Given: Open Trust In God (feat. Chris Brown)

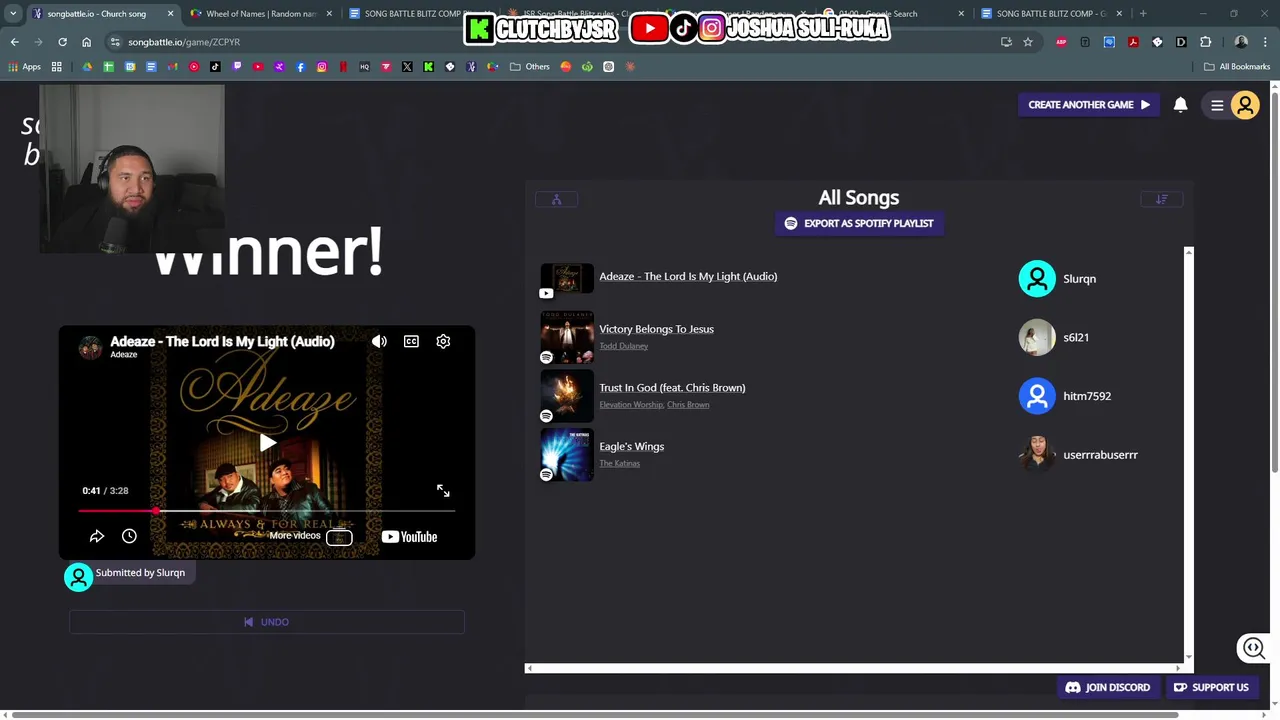Looking at the screenshot, I should [672, 387].
